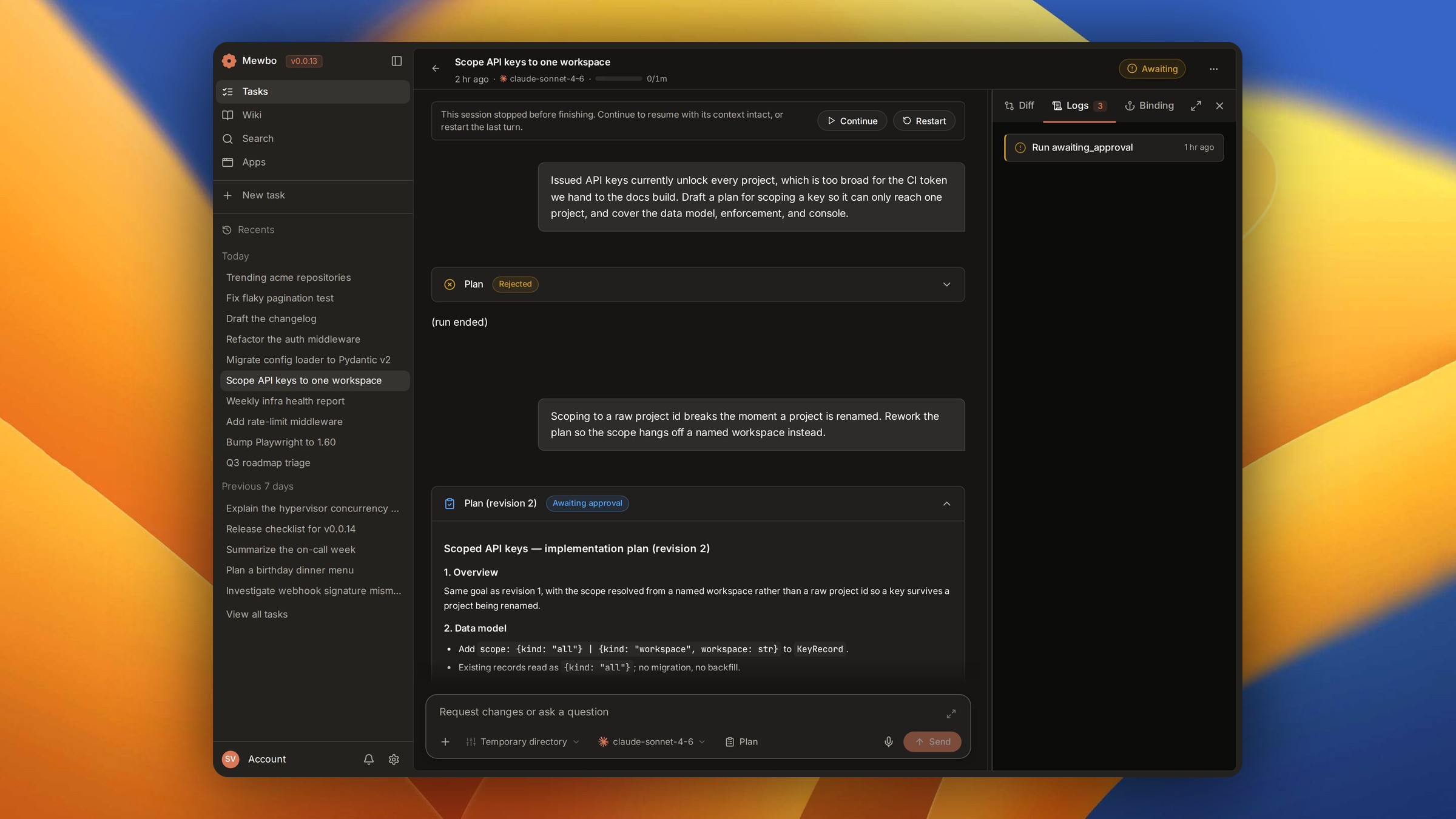This screenshot has width=1456, height=819.
Task: Click the warning icon on Run awaiting_approval
Action: (1020, 147)
